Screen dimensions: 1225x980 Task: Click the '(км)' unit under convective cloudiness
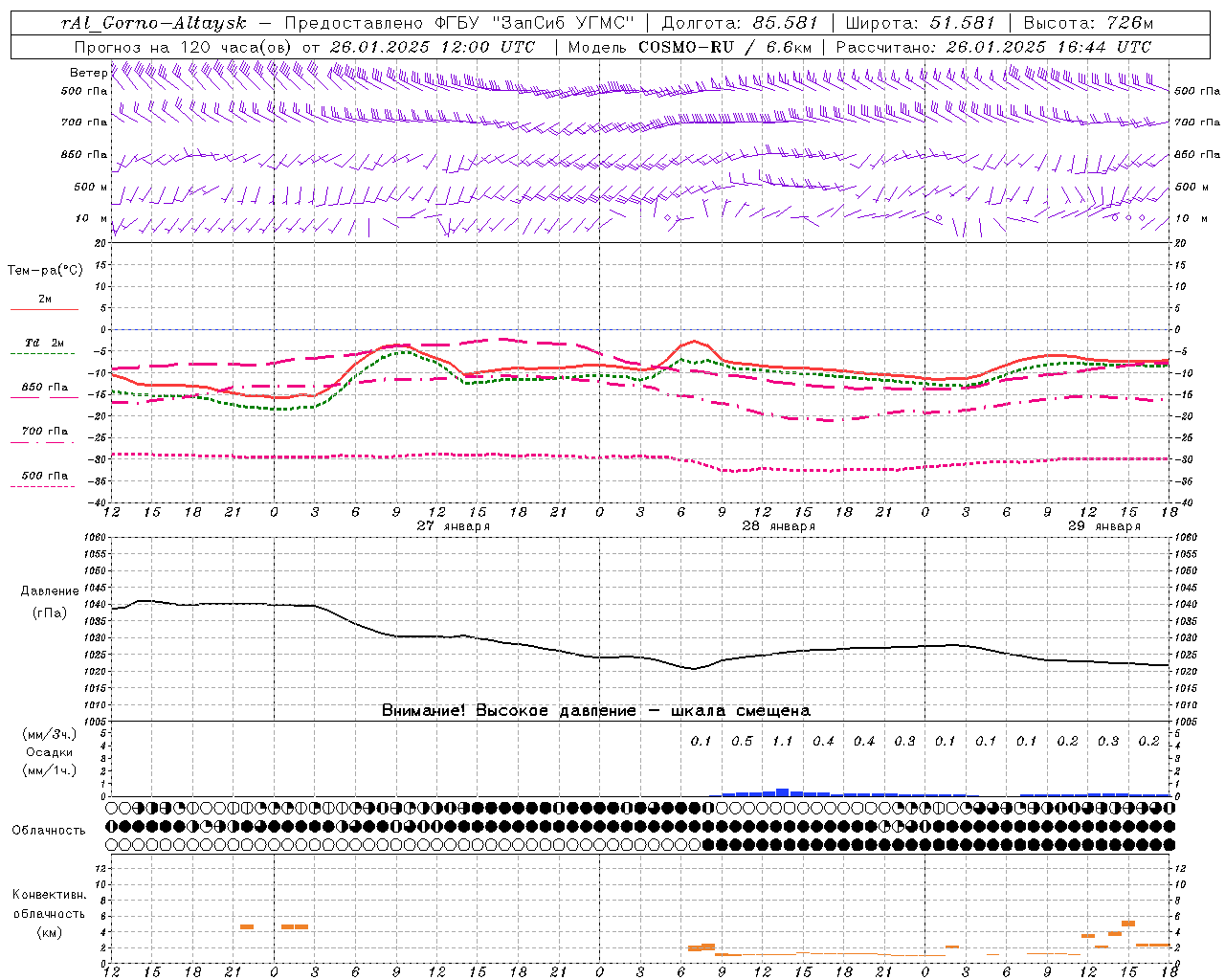pyautogui.click(x=49, y=932)
